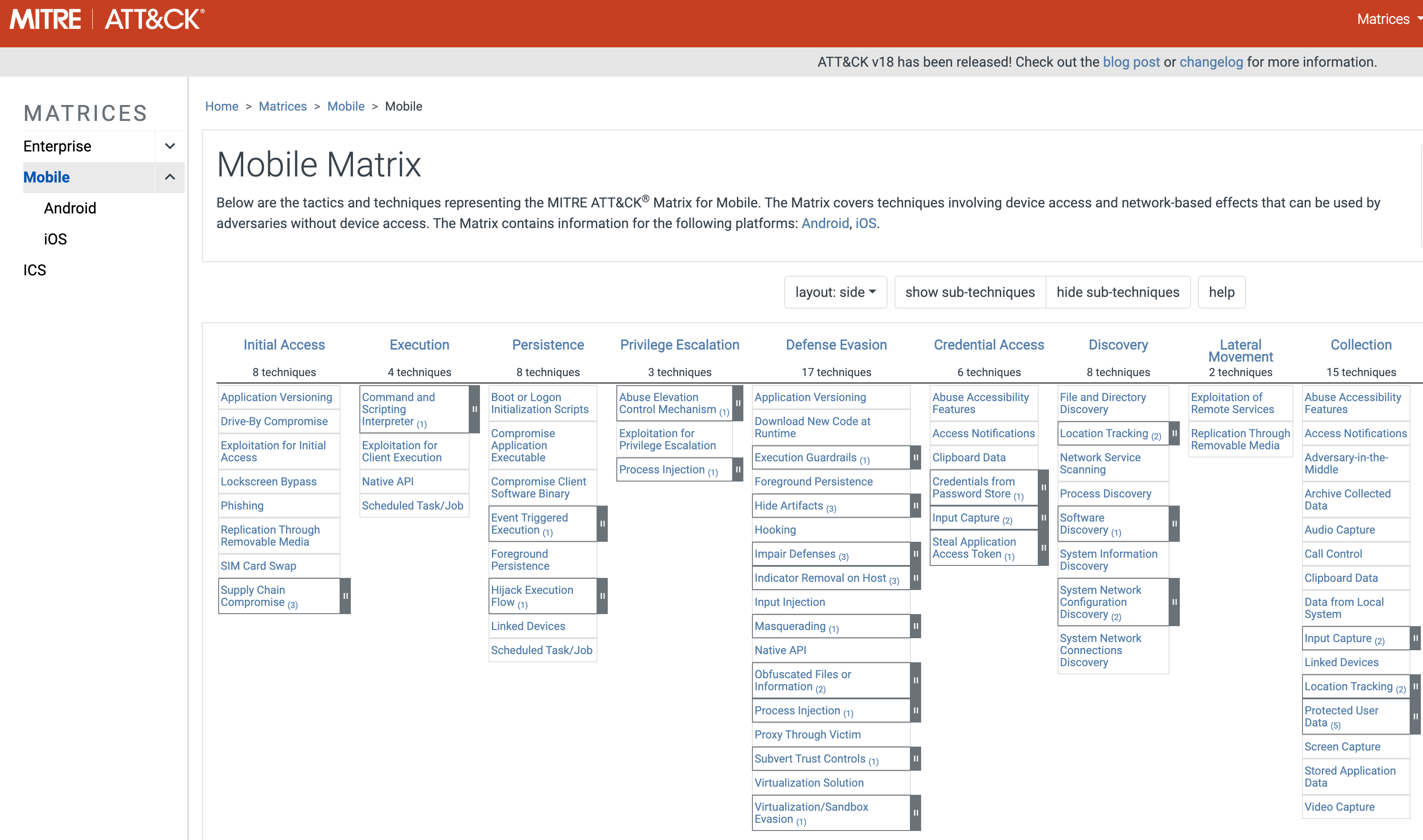The width and height of the screenshot is (1423, 840).
Task: Expand handle beside Hide Artifacts technique
Action: click(915, 506)
